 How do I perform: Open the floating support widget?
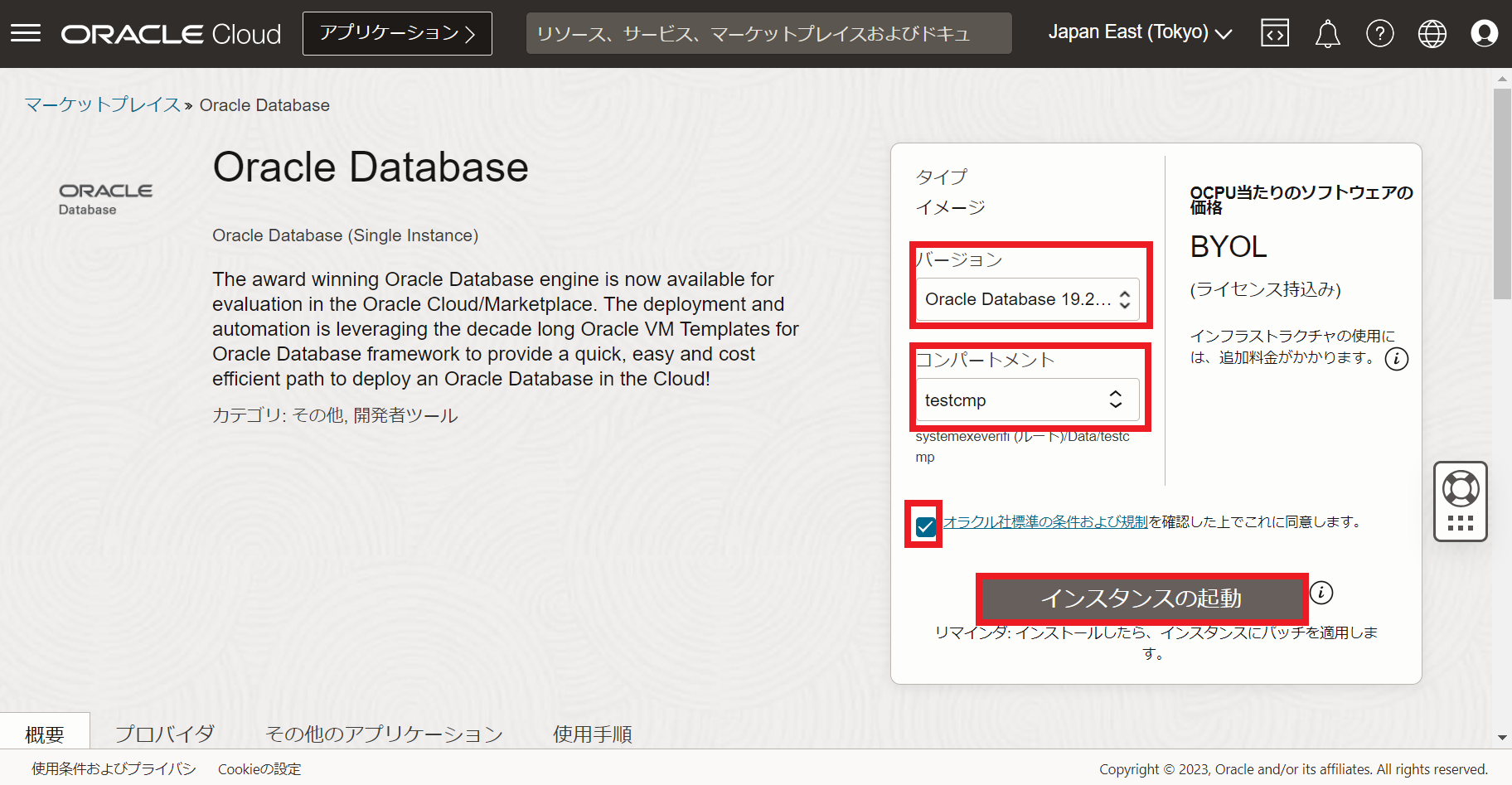tap(1460, 501)
